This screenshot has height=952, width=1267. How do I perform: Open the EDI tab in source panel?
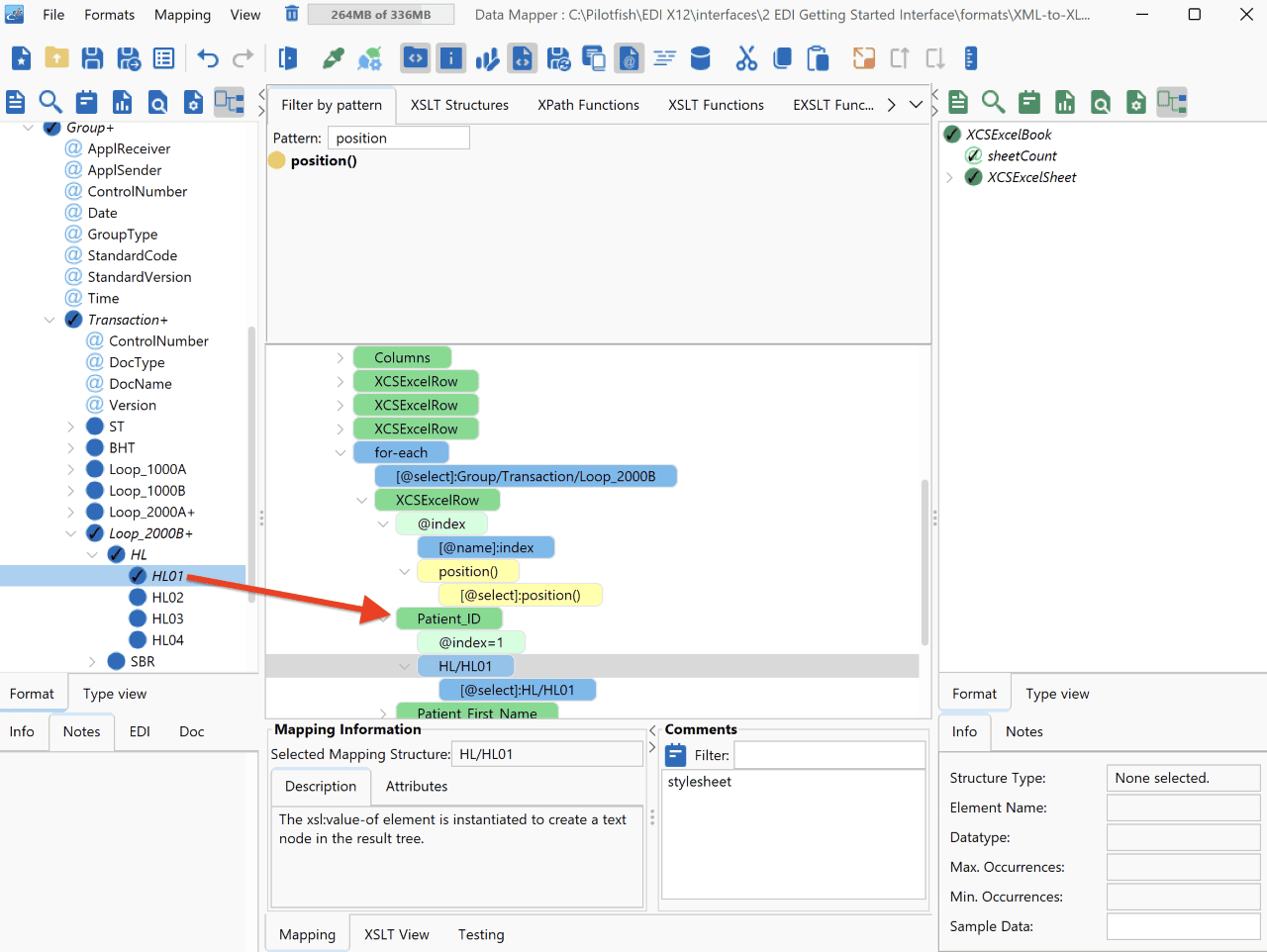point(140,731)
